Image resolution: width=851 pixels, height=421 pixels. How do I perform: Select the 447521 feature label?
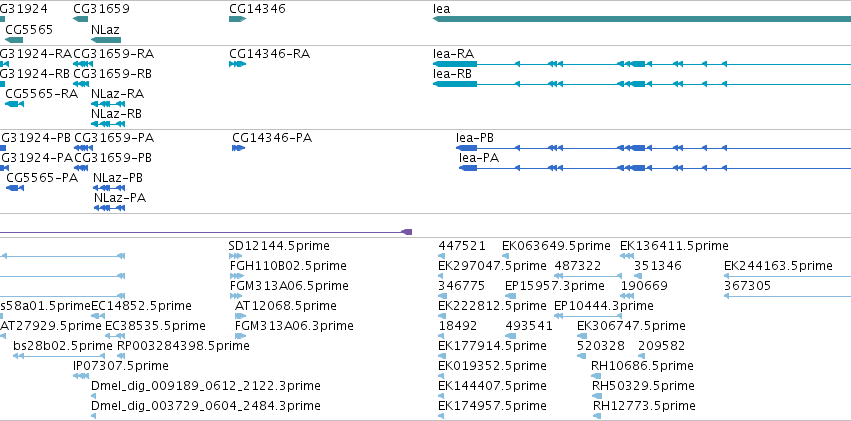point(462,246)
